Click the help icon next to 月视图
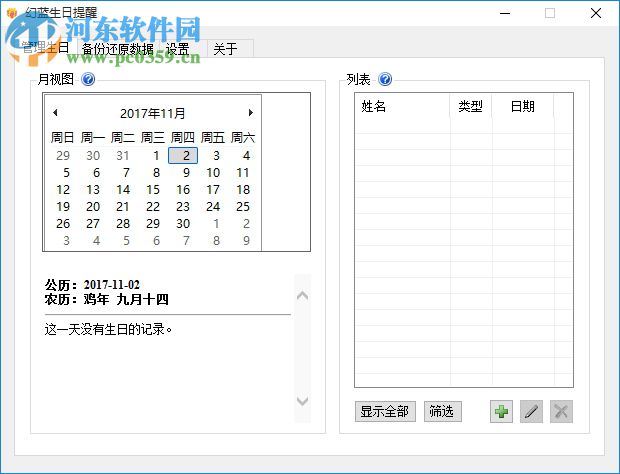Image resolution: width=620 pixels, height=474 pixels. pyautogui.click(x=88, y=79)
